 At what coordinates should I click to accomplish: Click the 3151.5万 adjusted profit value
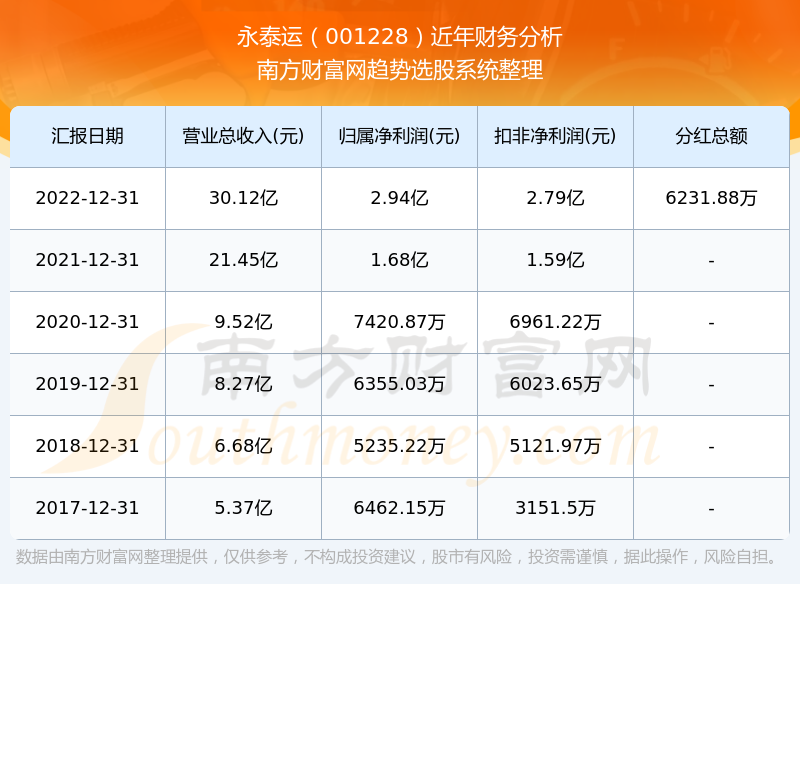555,508
